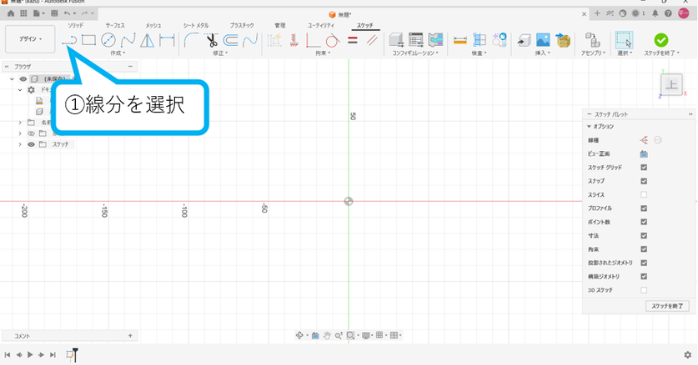Switch to the Surface tab
This screenshot has height=365, width=698.
pos(115,25)
